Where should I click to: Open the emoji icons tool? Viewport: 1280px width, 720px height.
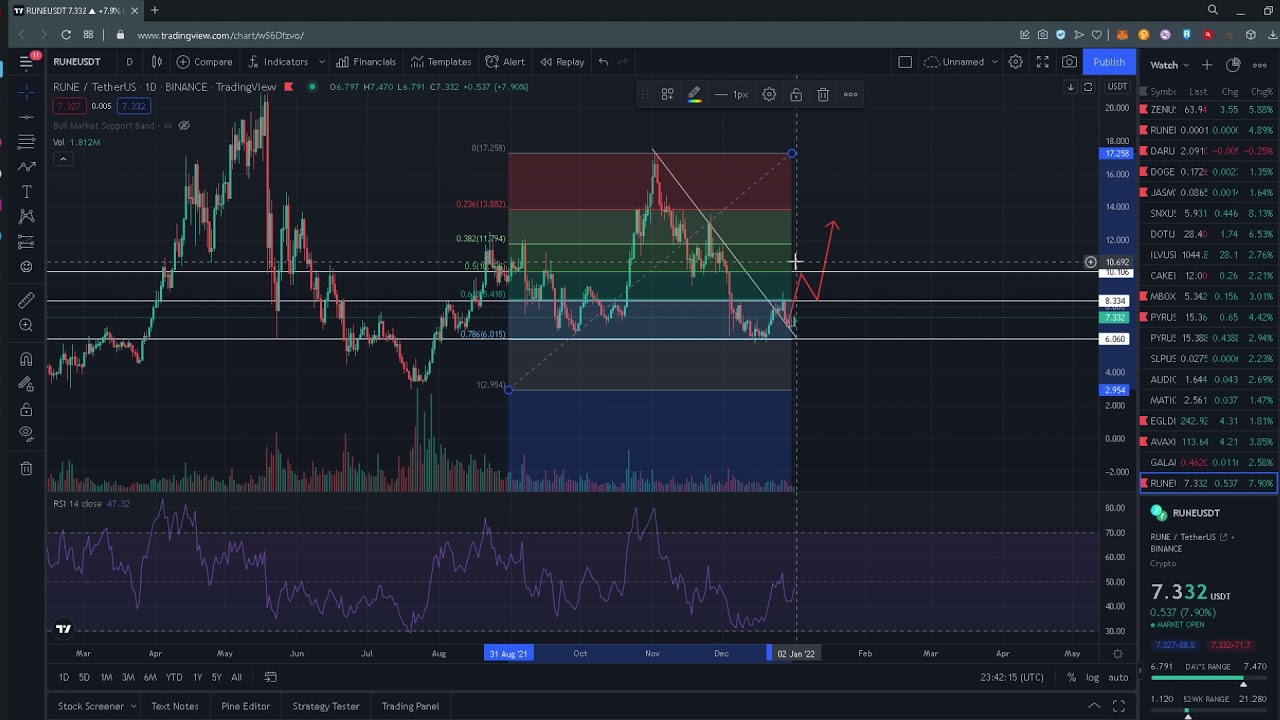(26, 267)
